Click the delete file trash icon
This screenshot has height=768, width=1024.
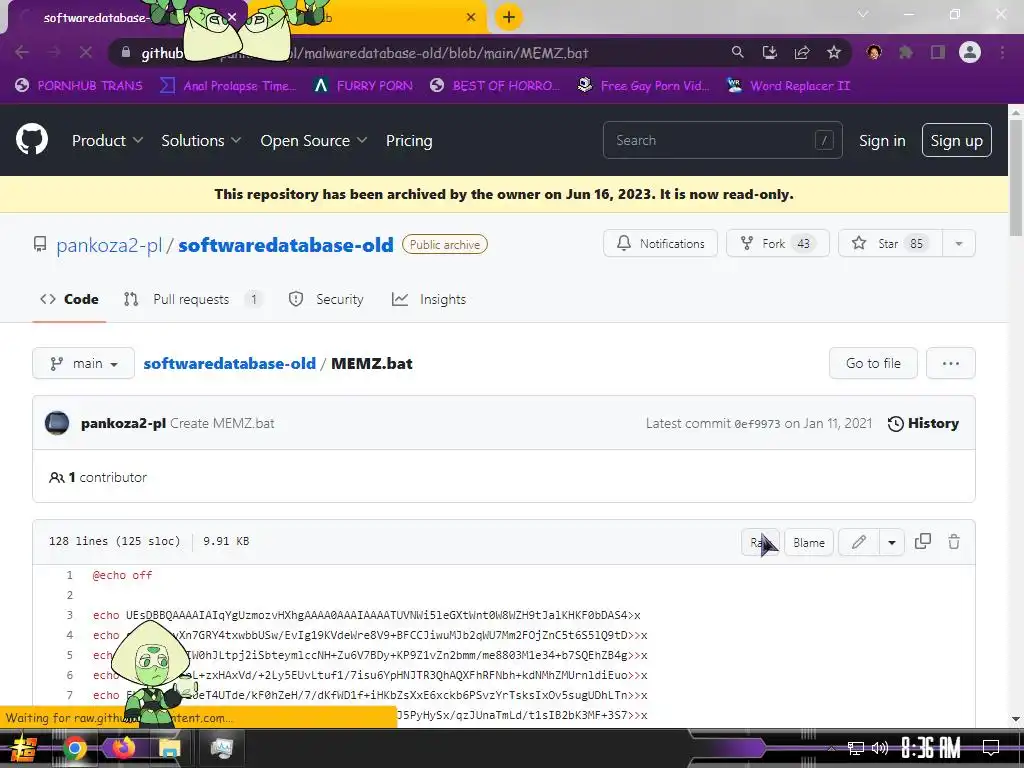pyautogui.click(x=953, y=541)
